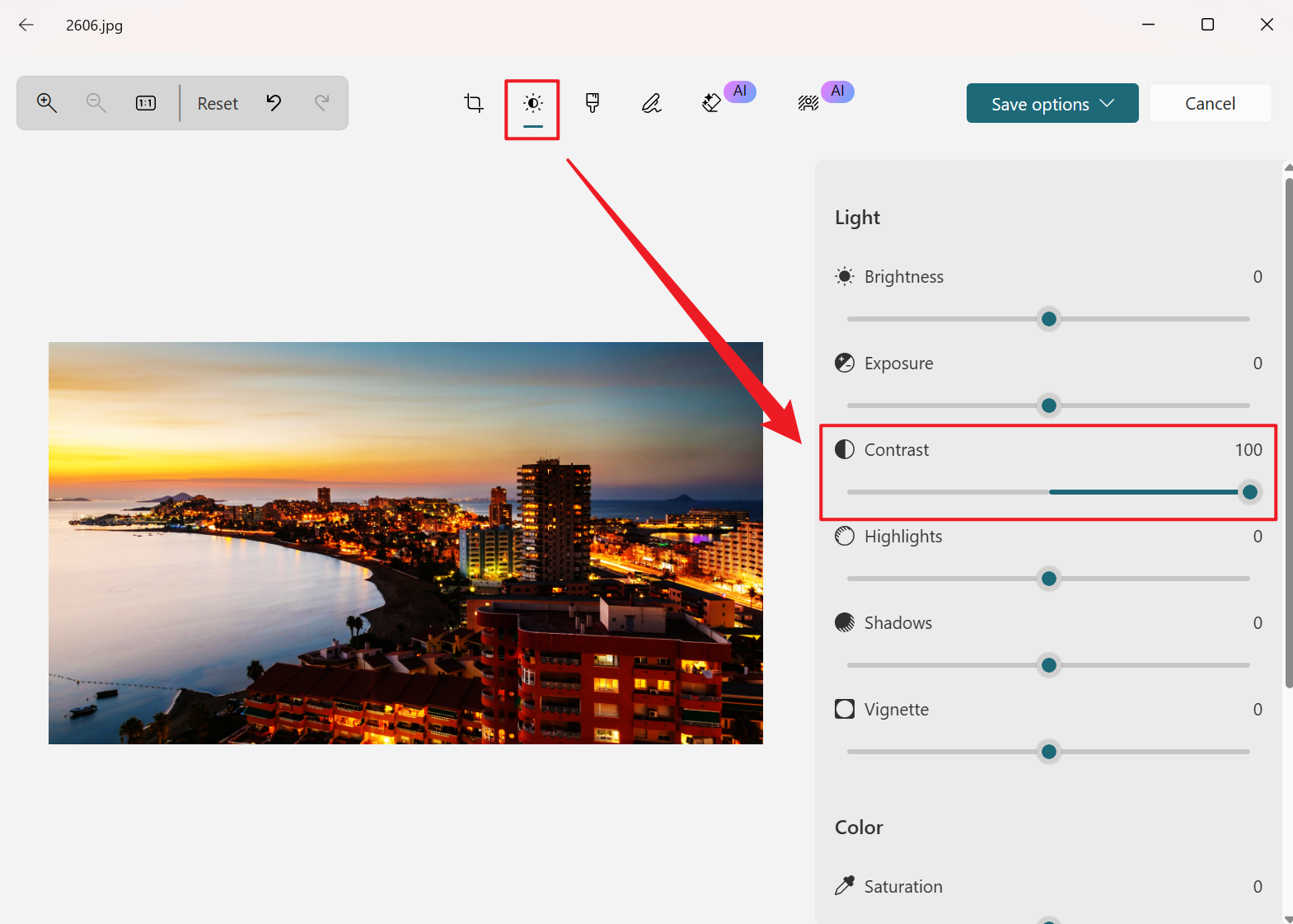
Task: Click the zoom out magnifier icon
Action: 96,103
